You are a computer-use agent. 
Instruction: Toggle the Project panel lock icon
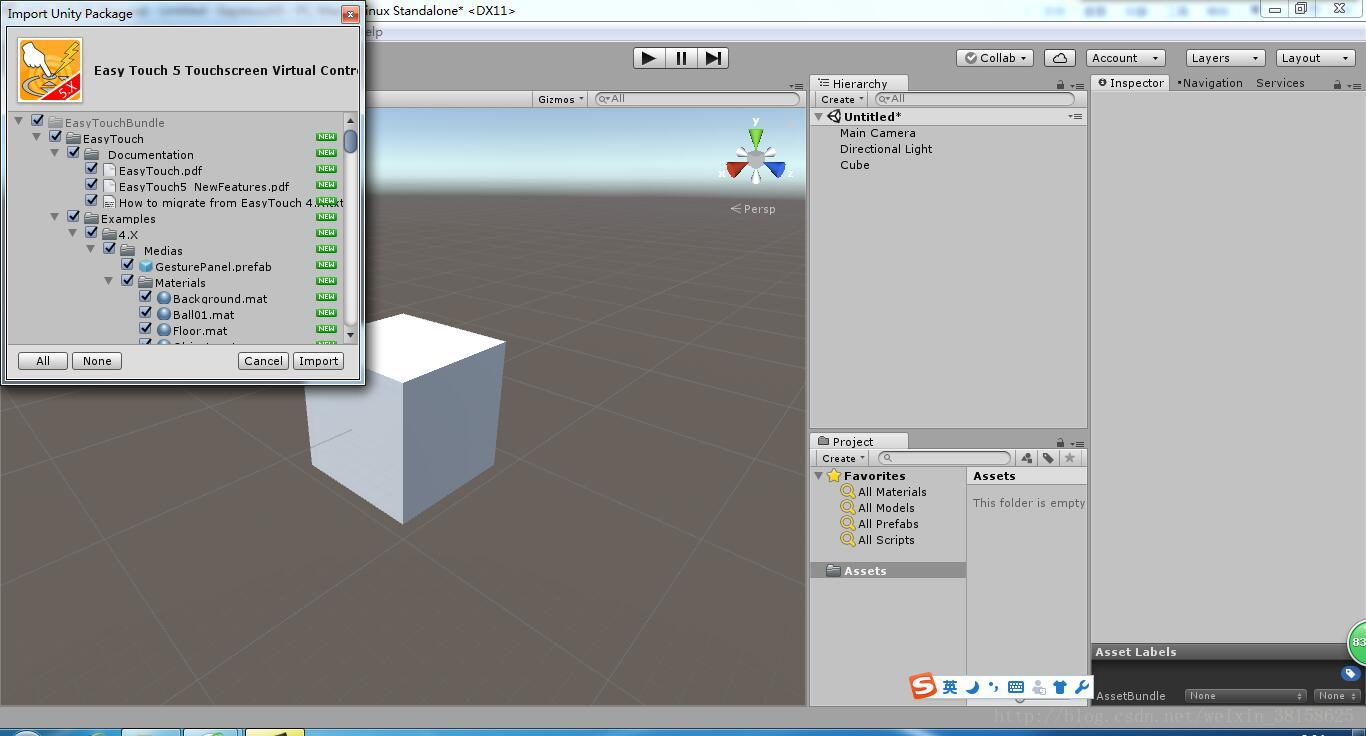click(1060, 442)
